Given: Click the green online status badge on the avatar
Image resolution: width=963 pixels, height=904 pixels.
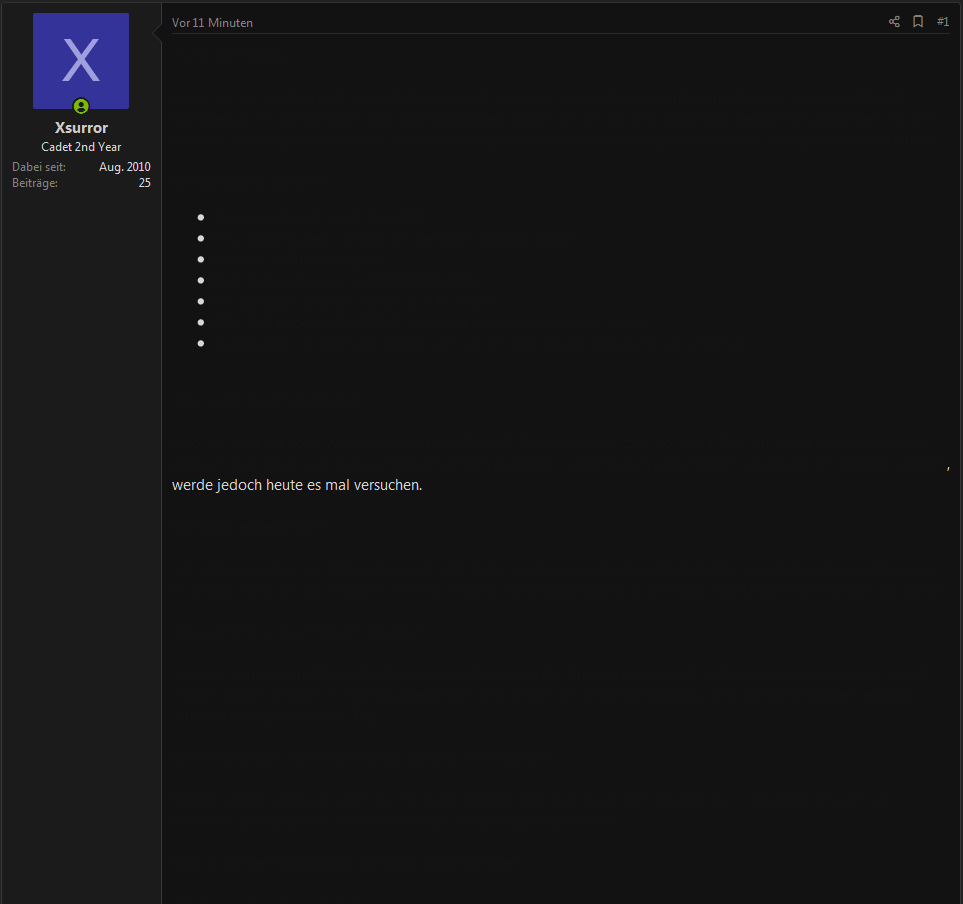Looking at the screenshot, I should tap(81, 106).
